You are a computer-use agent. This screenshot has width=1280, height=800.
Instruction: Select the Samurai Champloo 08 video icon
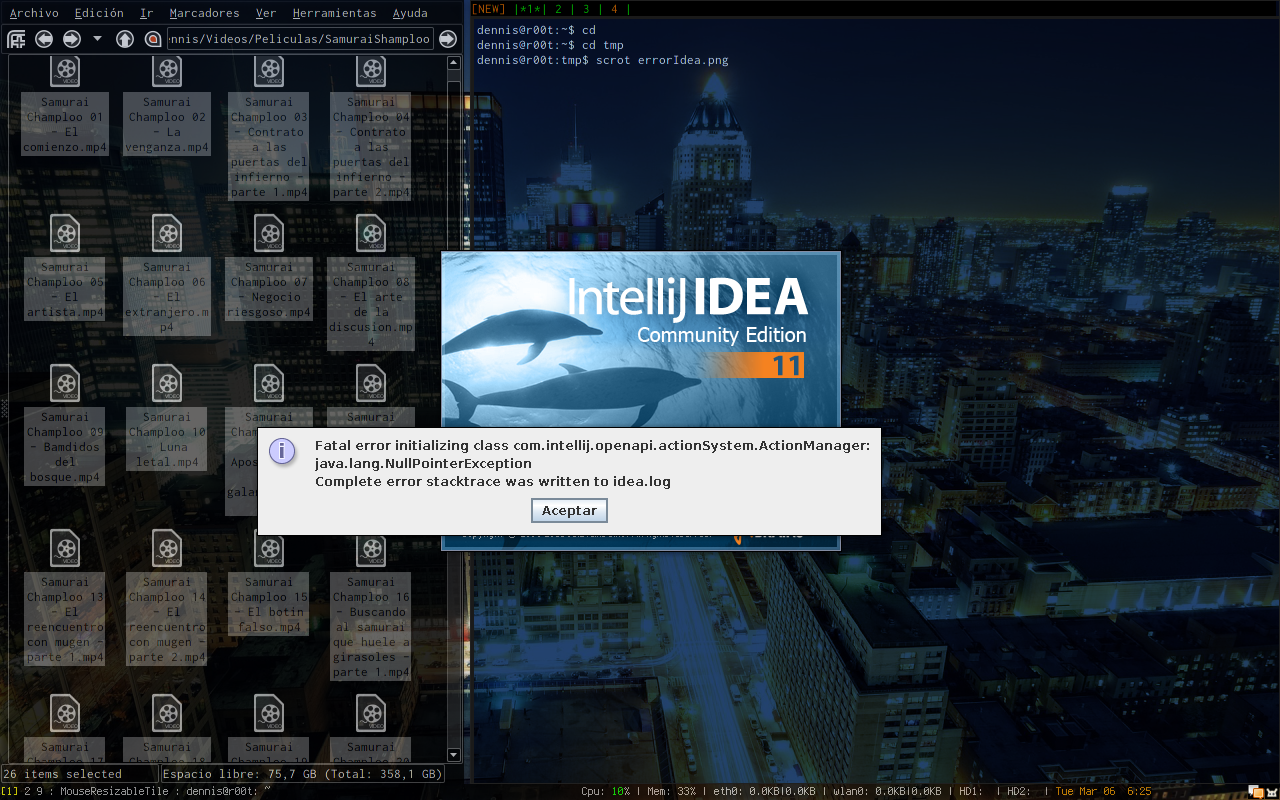point(371,233)
